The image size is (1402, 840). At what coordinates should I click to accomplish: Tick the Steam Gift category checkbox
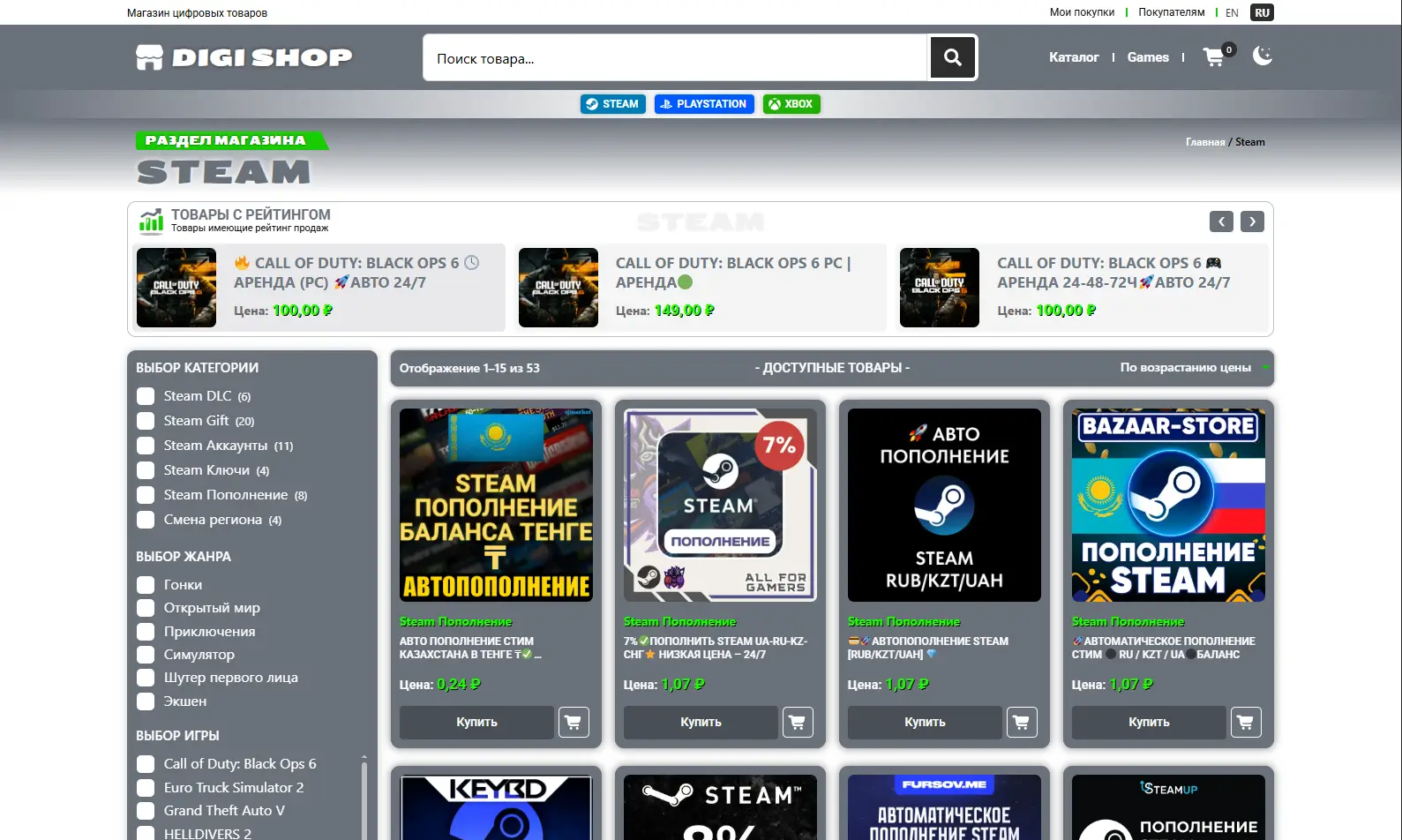click(x=146, y=421)
